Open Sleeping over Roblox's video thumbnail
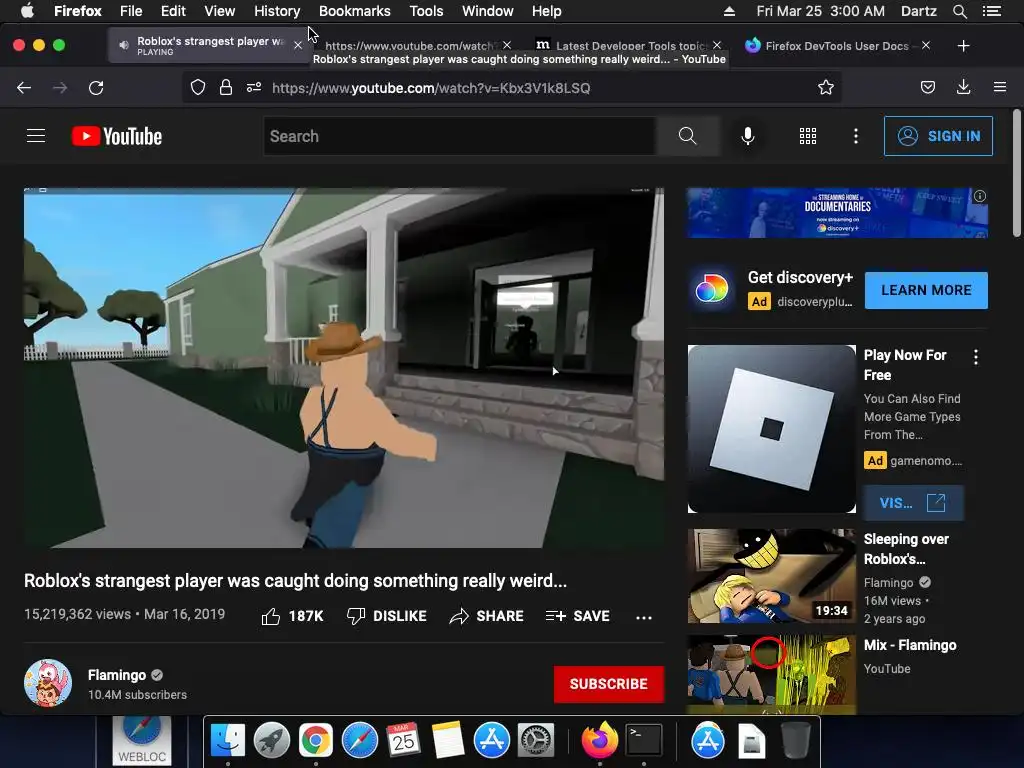 (x=771, y=576)
